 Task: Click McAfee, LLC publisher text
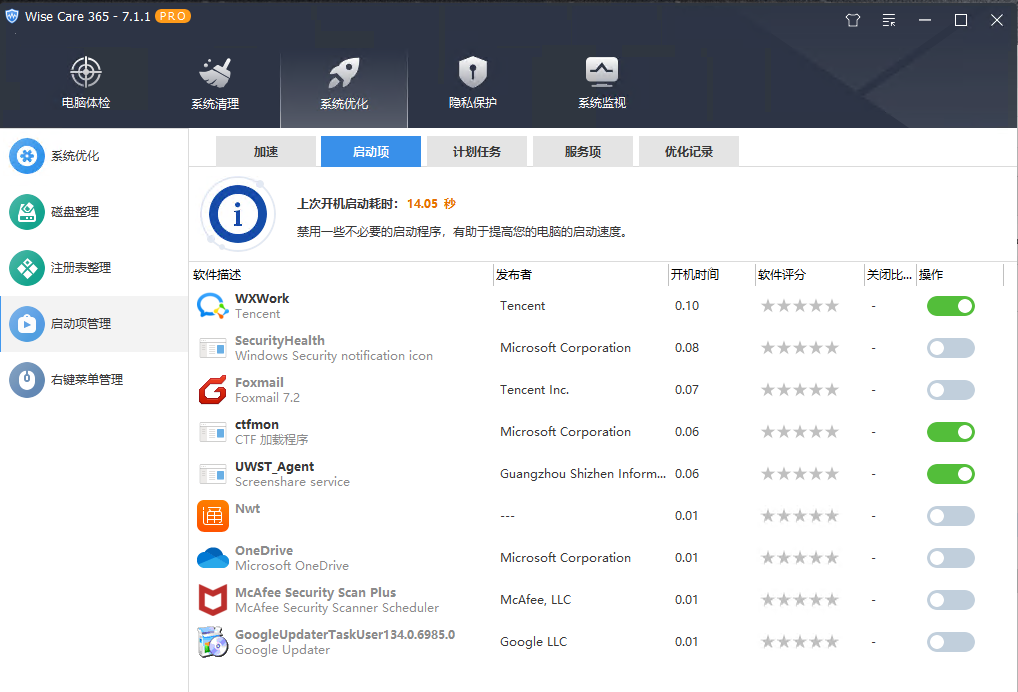click(535, 600)
